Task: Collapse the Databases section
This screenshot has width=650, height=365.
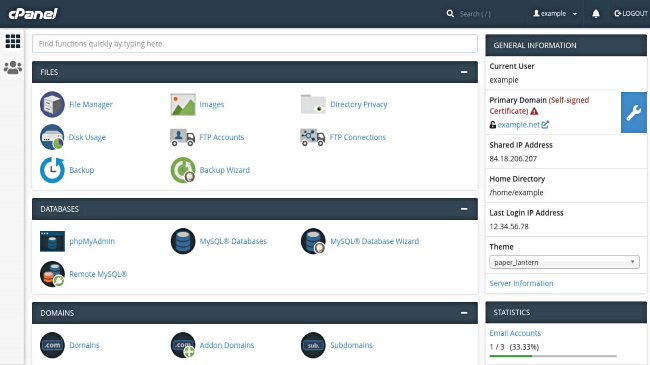Action: click(x=464, y=209)
